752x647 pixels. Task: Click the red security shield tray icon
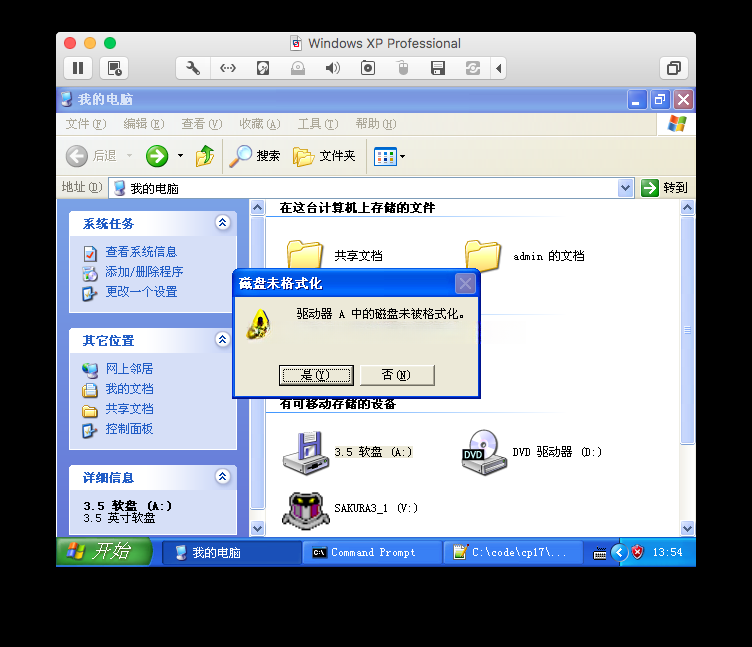pos(637,553)
